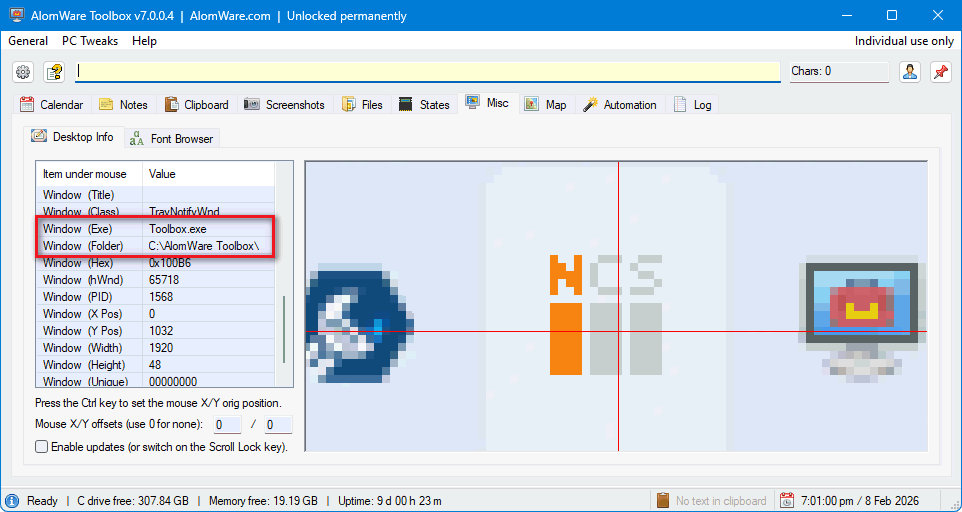
Task: Click the calendar date in status bar
Action: tap(865, 500)
